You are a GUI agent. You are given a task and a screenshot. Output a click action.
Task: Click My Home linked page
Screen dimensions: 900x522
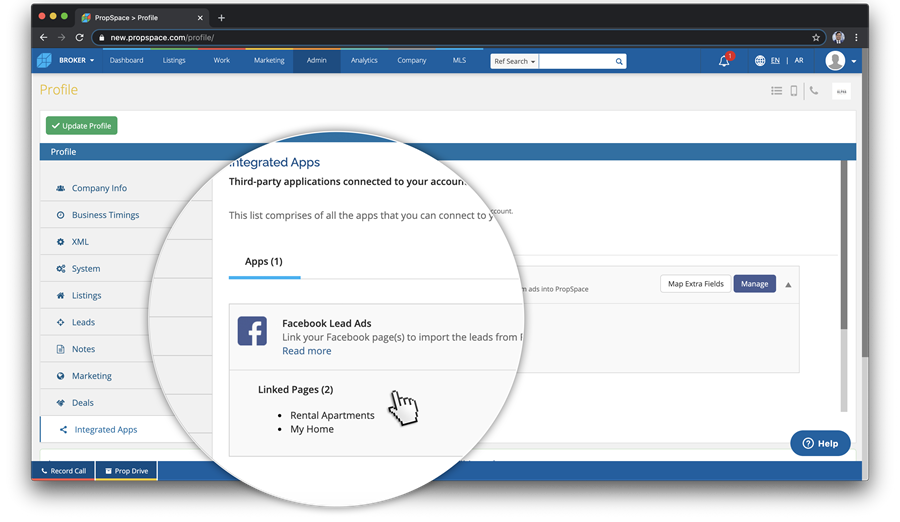(312, 429)
